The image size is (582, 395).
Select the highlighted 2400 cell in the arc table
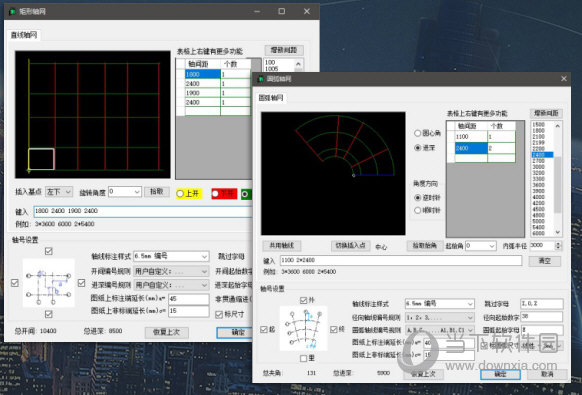pos(471,148)
